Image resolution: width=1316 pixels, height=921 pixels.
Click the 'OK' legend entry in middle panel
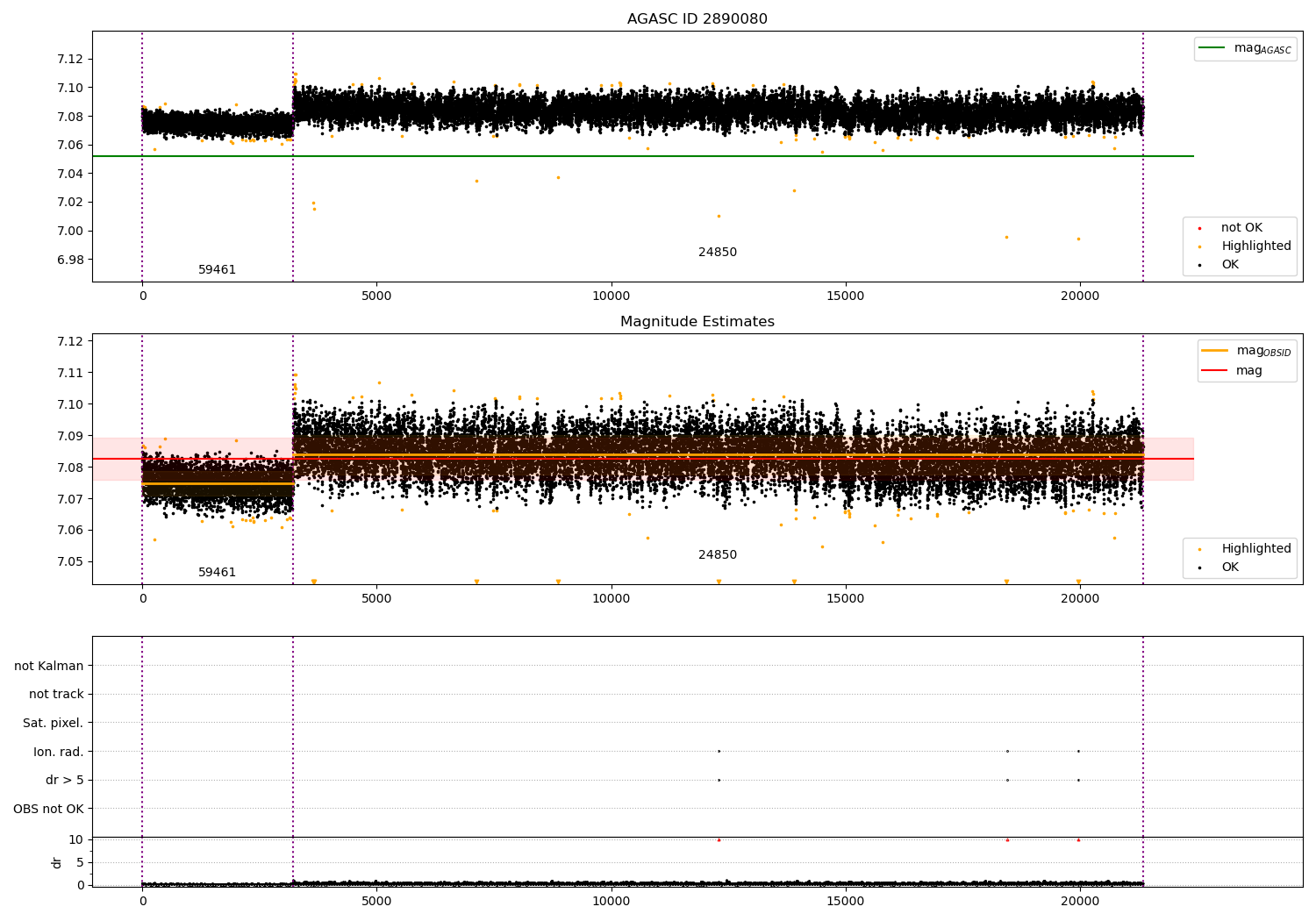[1230, 568]
